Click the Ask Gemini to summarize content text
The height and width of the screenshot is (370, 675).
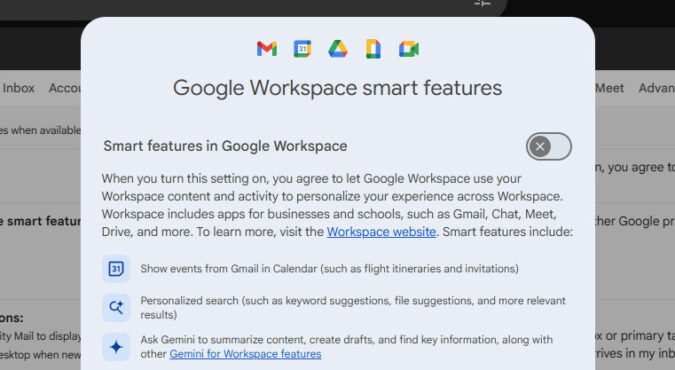point(347,347)
